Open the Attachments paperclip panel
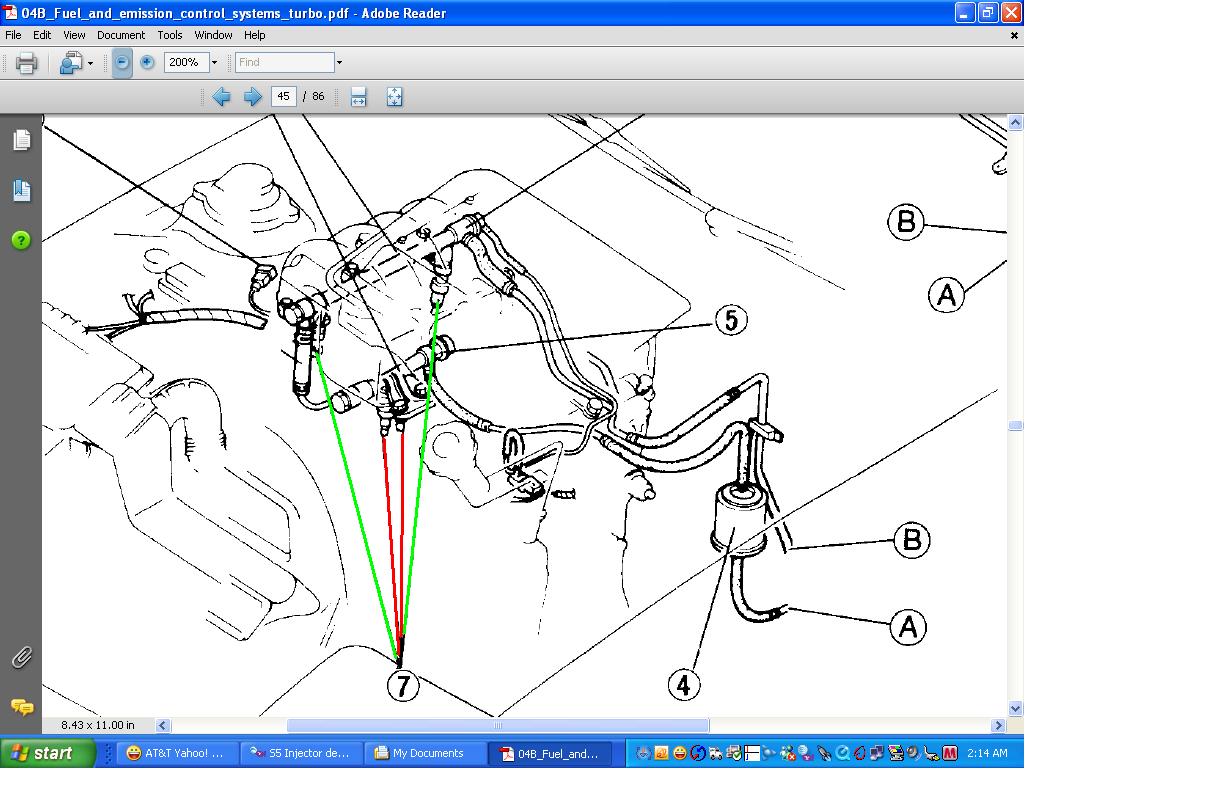 (21, 657)
